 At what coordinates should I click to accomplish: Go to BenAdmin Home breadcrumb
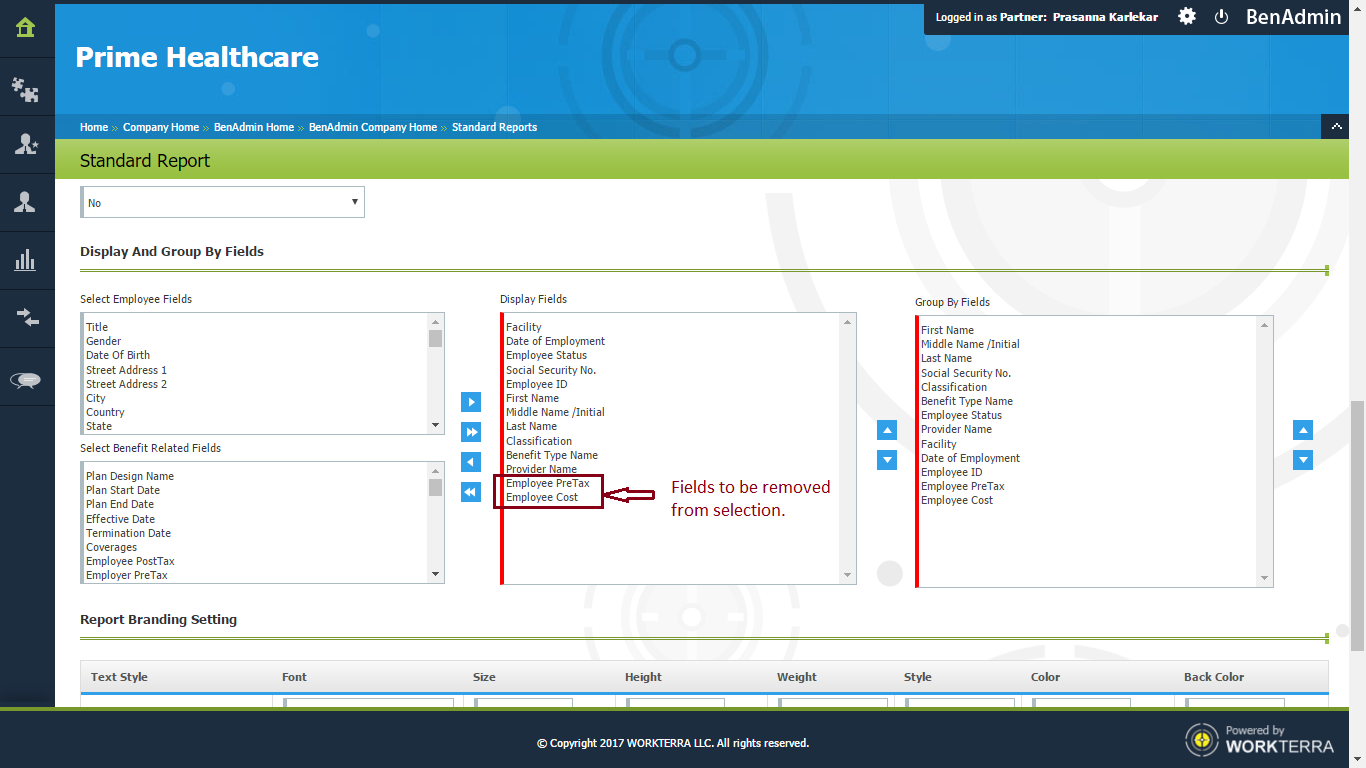(x=254, y=127)
